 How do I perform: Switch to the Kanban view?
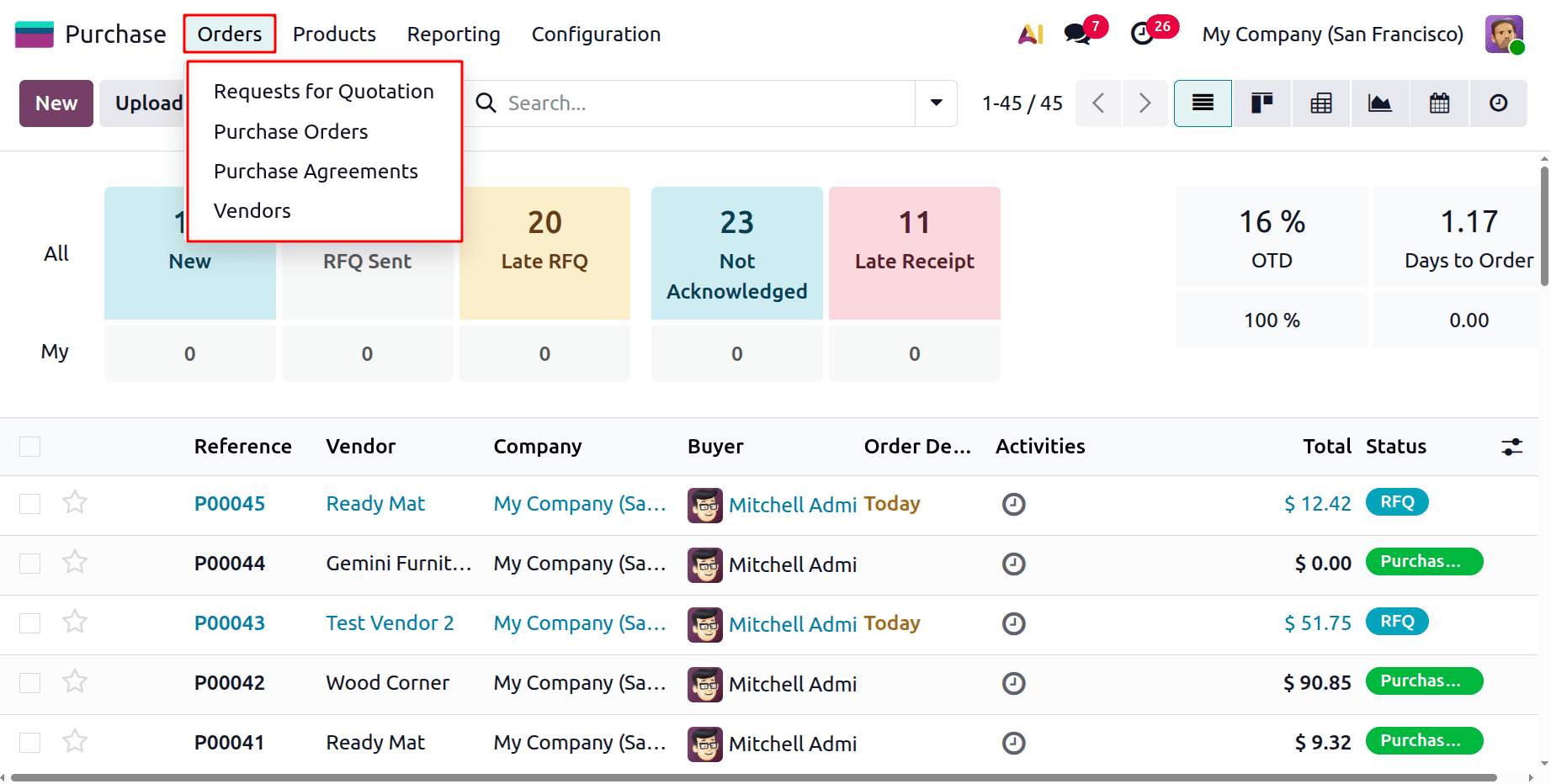point(1262,103)
